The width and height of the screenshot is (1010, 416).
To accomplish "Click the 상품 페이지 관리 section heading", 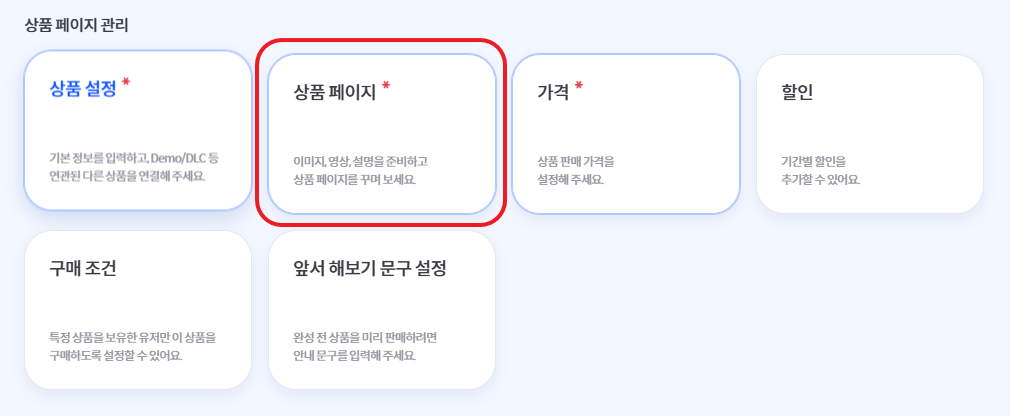I will point(77,26).
